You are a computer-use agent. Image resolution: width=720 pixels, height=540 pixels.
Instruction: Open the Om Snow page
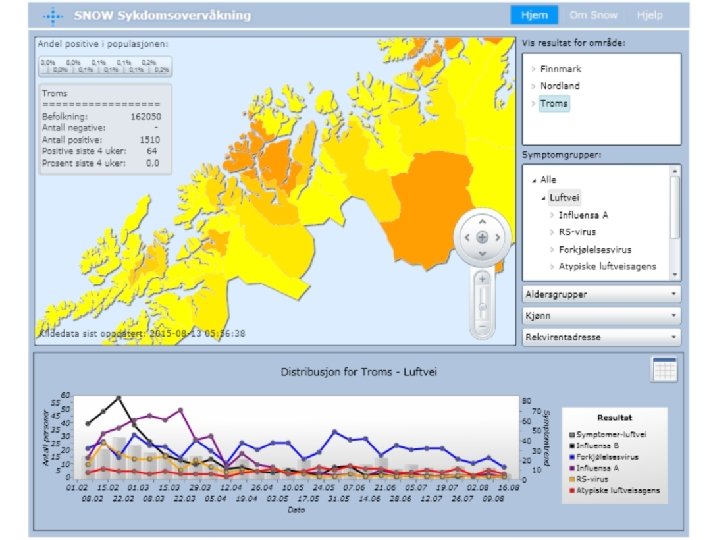tap(593, 15)
